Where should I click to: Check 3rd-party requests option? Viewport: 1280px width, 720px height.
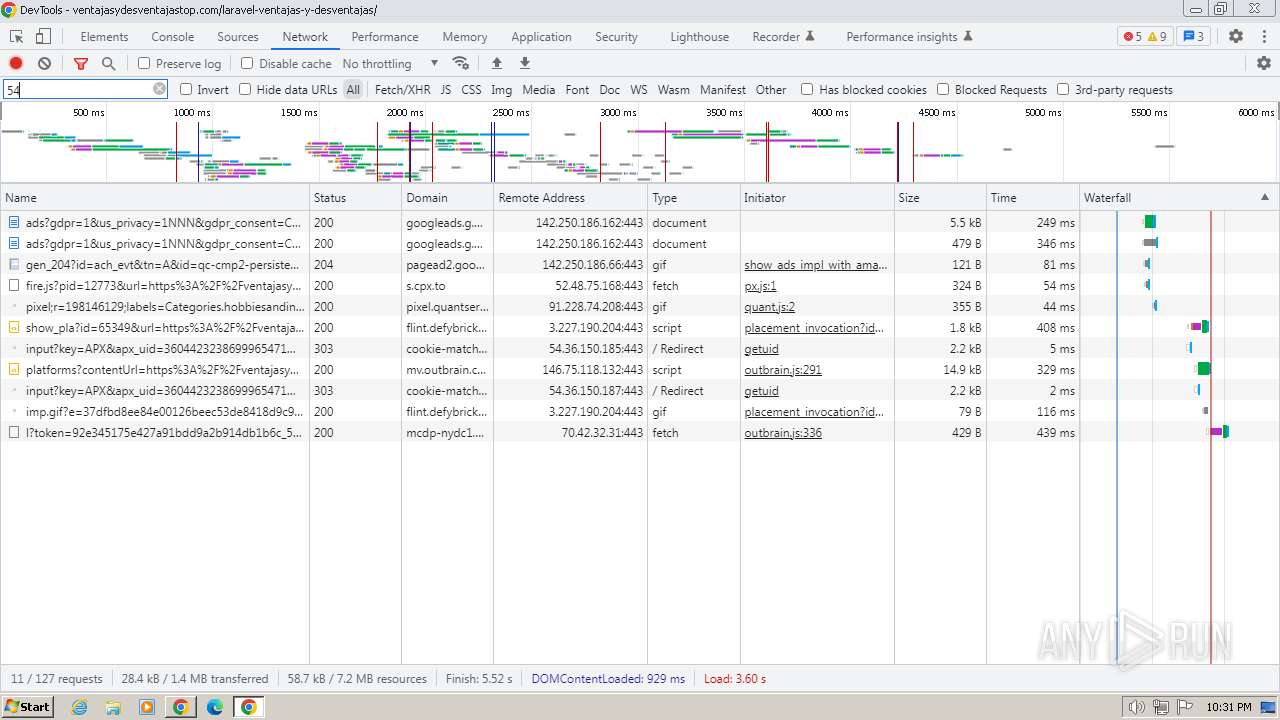1063,89
